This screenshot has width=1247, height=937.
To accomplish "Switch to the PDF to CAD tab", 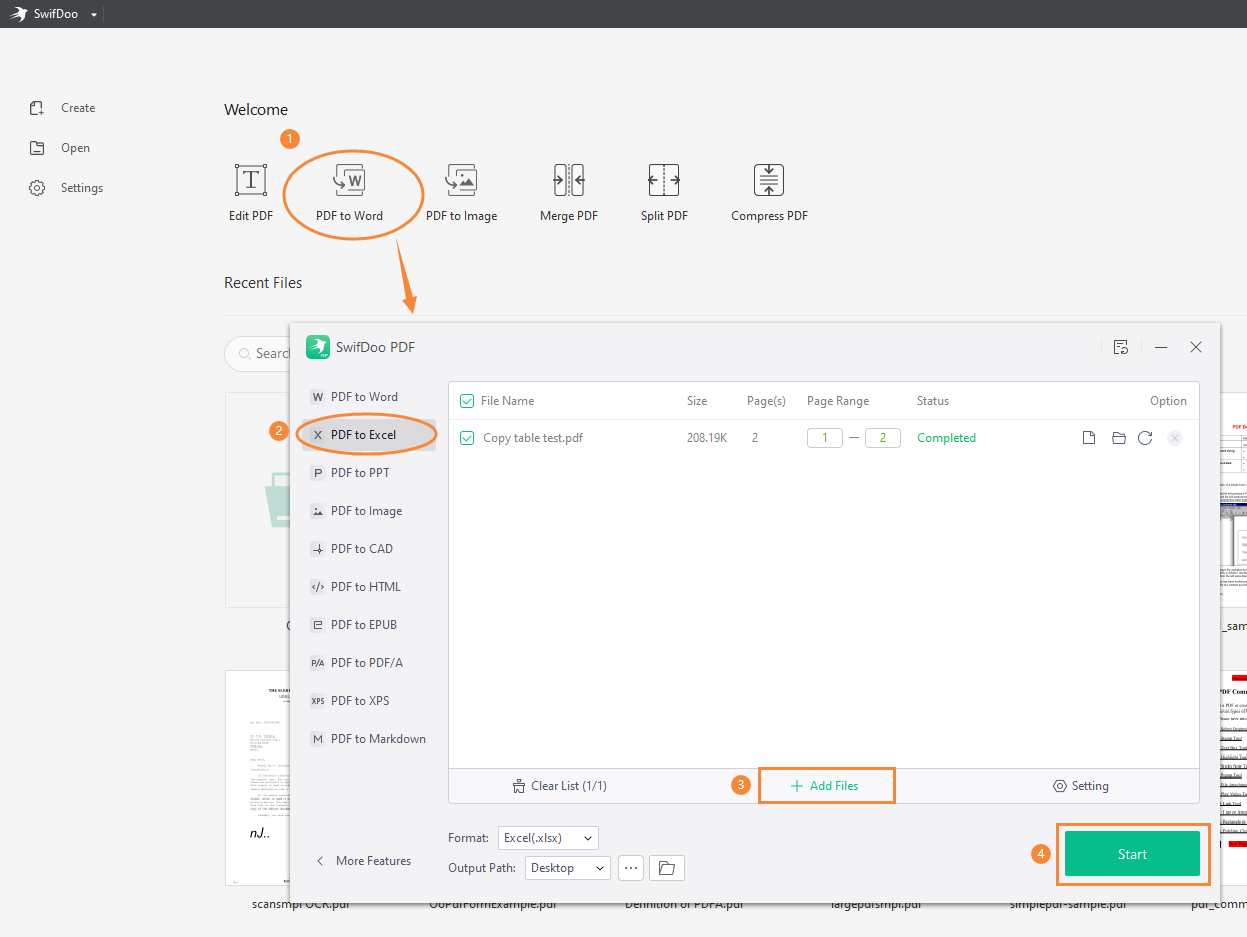I will (368, 549).
